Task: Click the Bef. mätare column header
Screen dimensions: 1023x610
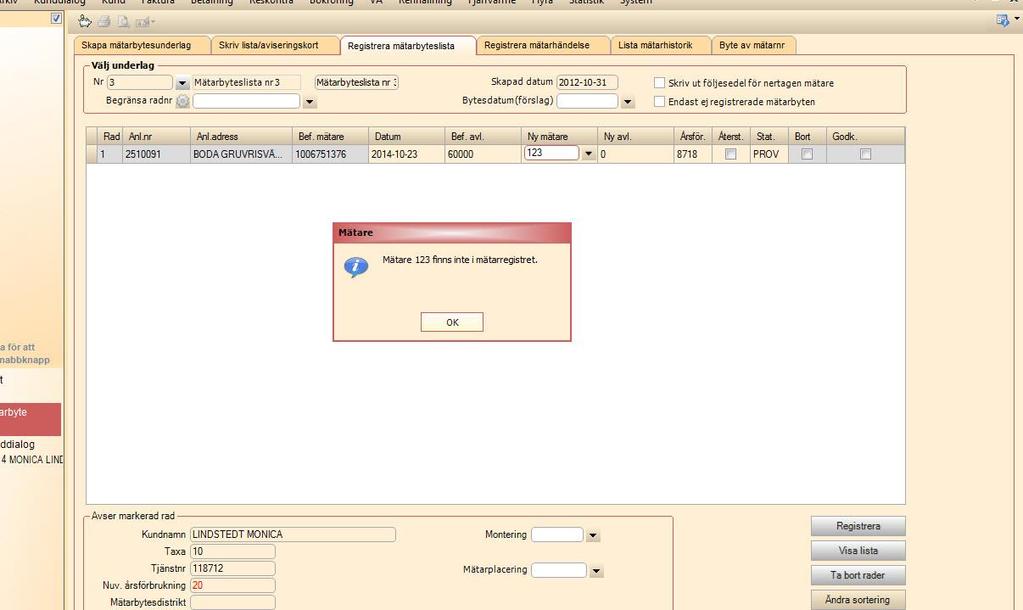Action: click(x=330, y=136)
